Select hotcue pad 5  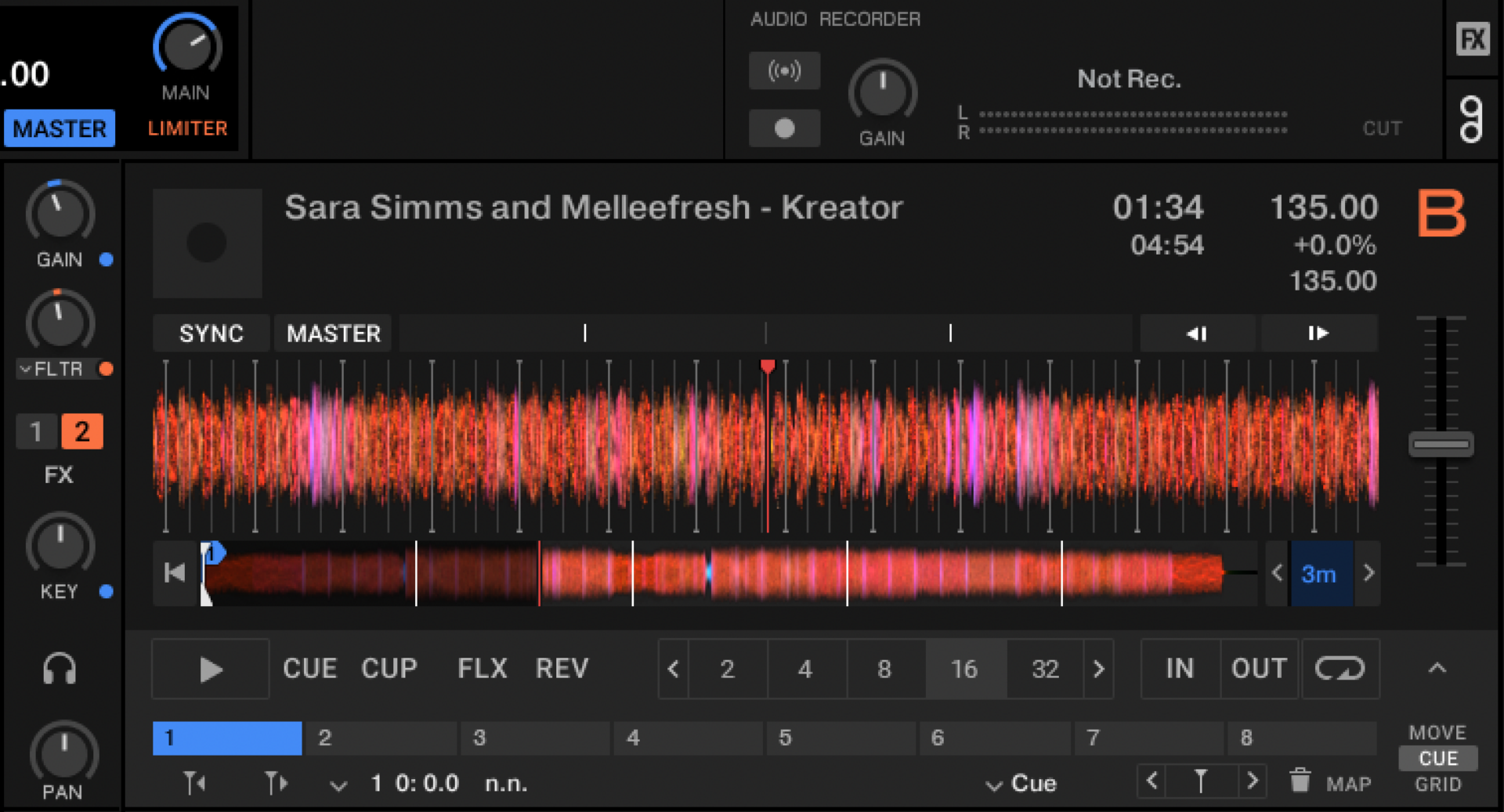(x=841, y=737)
